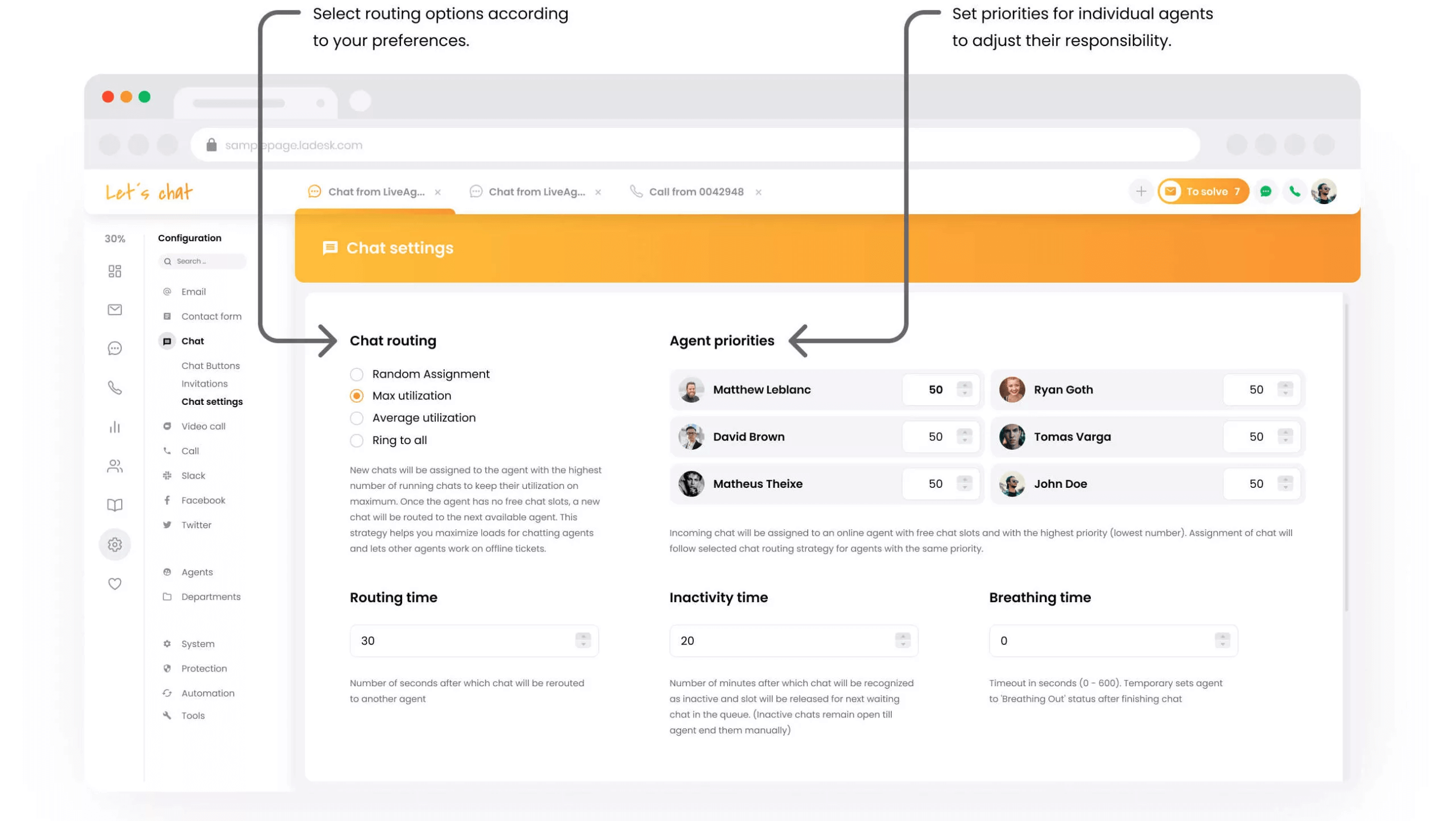Click the green phone status icon
This screenshot has height=821, width=1456.
(x=1294, y=192)
